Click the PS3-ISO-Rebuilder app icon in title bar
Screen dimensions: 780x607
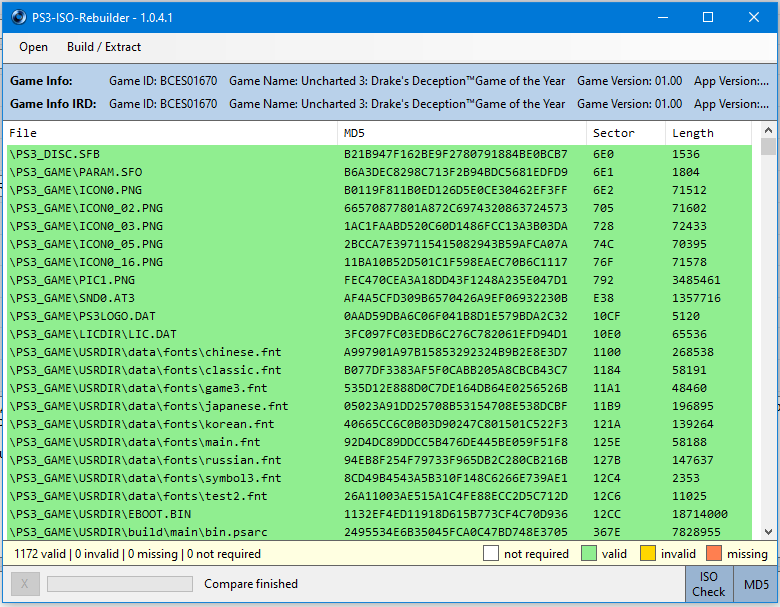18,16
